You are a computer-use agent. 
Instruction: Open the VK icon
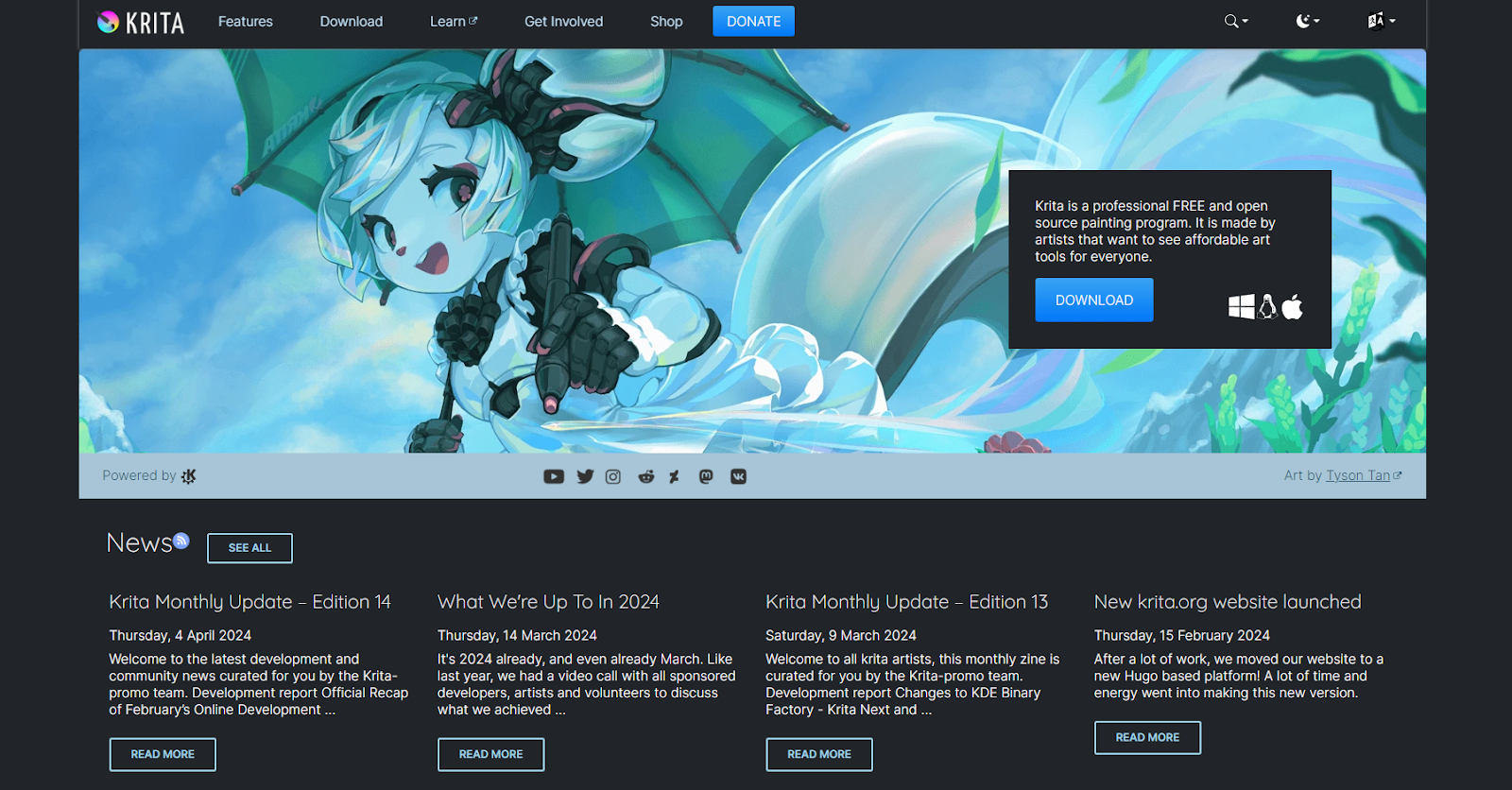[x=738, y=476]
